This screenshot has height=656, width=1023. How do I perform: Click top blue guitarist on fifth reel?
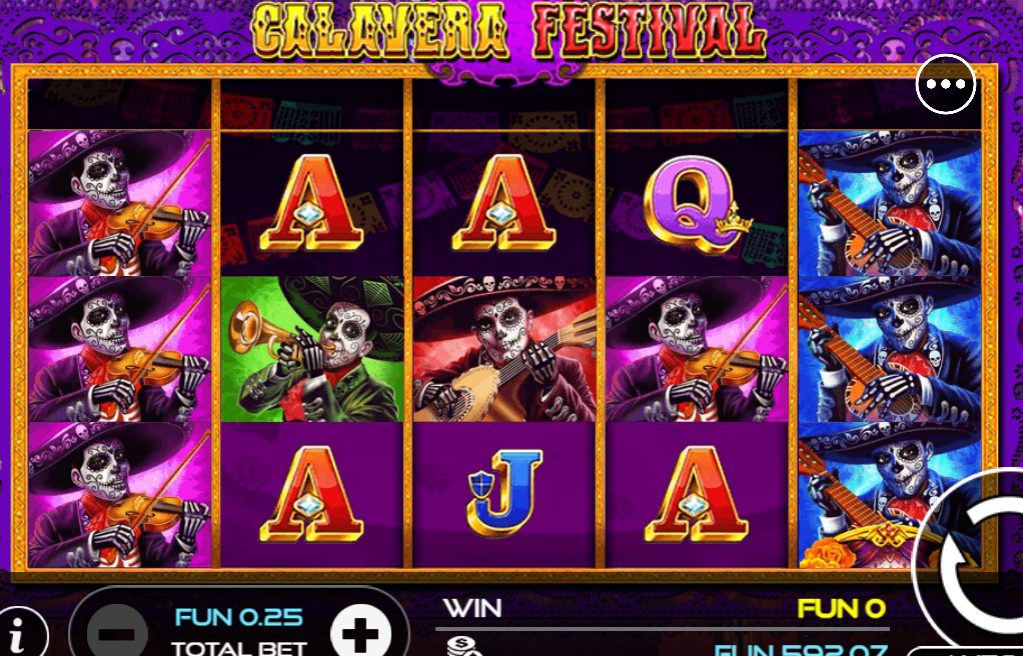[890, 202]
